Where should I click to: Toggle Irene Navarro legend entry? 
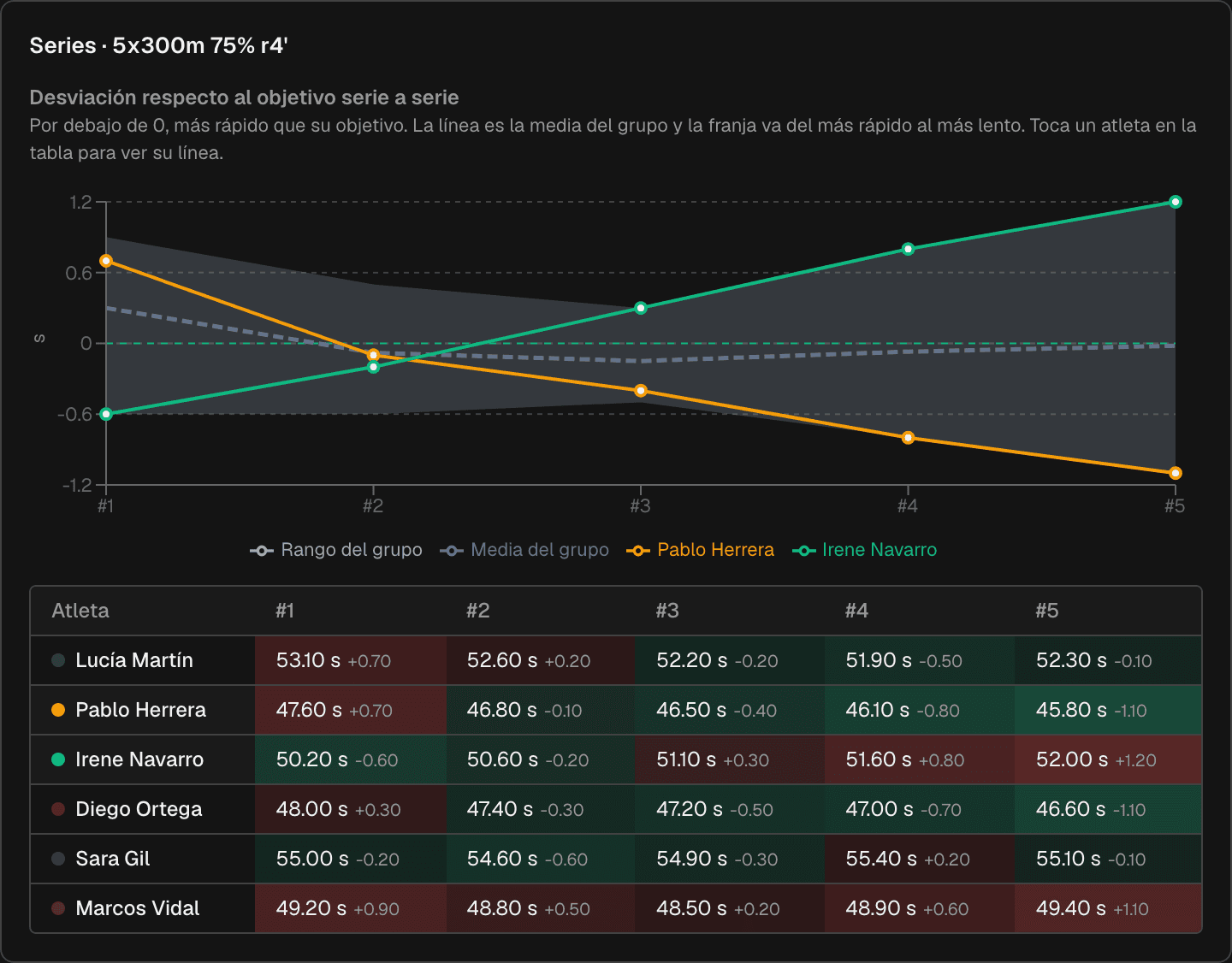(x=864, y=550)
